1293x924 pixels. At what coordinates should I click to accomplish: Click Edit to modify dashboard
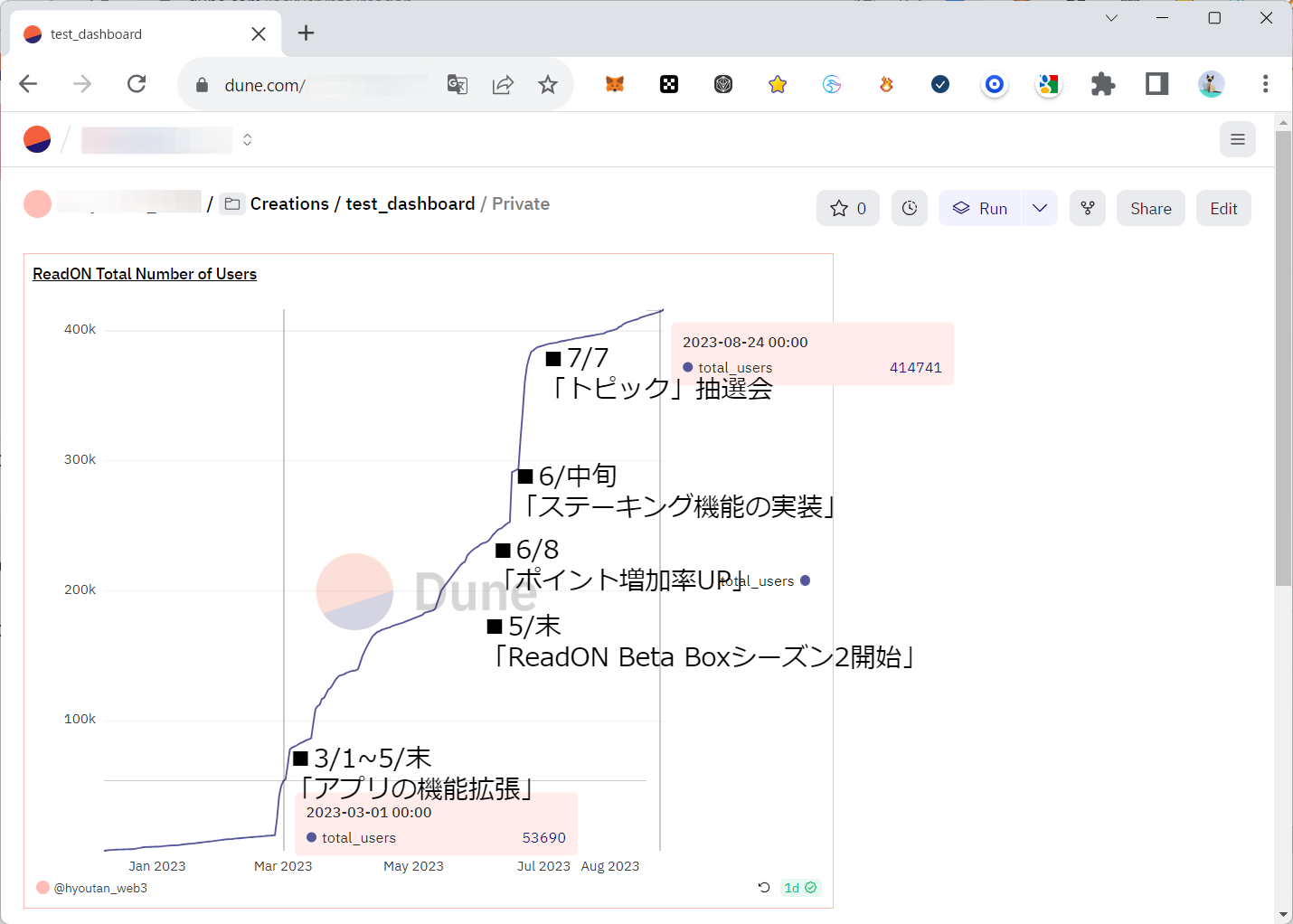(x=1222, y=209)
